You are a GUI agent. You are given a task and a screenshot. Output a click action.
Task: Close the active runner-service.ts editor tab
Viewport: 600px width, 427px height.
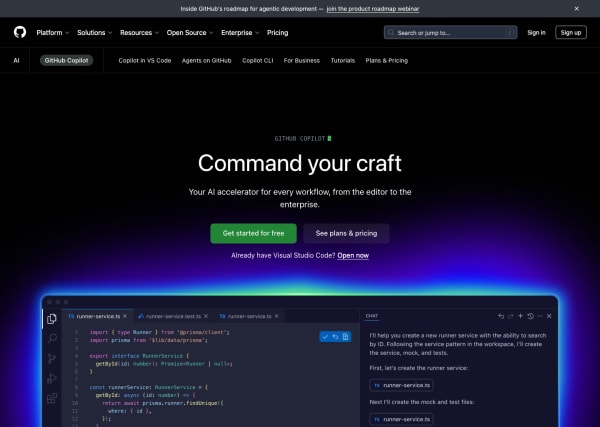point(125,316)
